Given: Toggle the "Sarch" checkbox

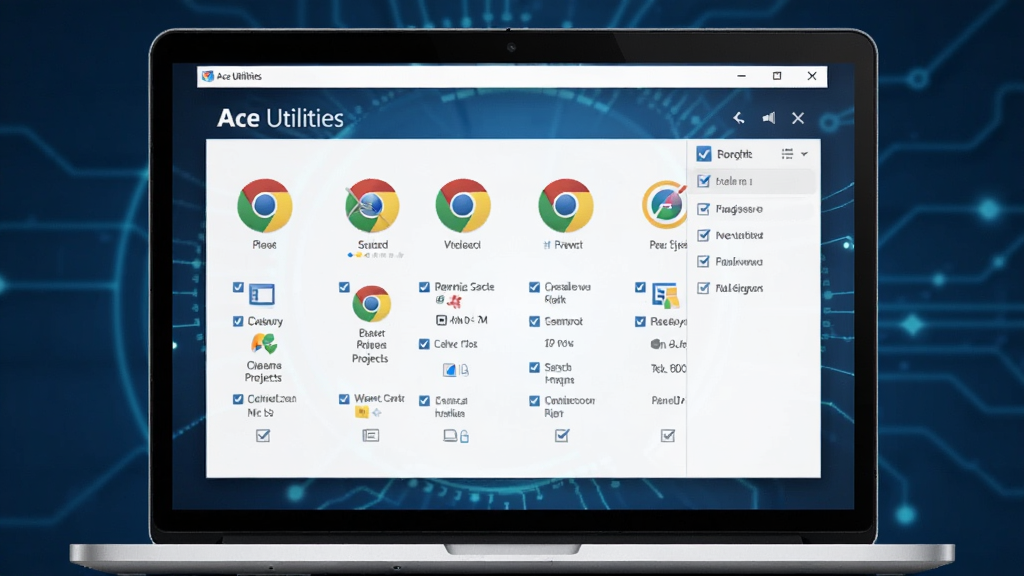Looking at the screenshot, I should pyautogui.click(x=534, y=368).
